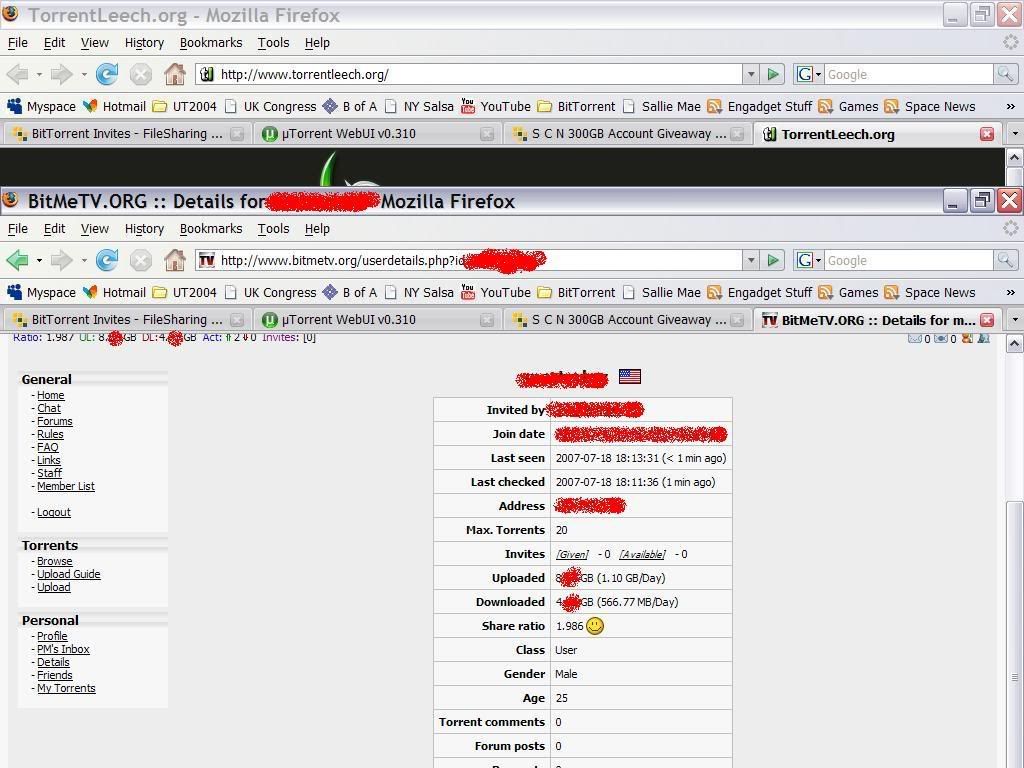Click search magnifier in BitMeTV window
The image size is (1024, 768).
1005,261
